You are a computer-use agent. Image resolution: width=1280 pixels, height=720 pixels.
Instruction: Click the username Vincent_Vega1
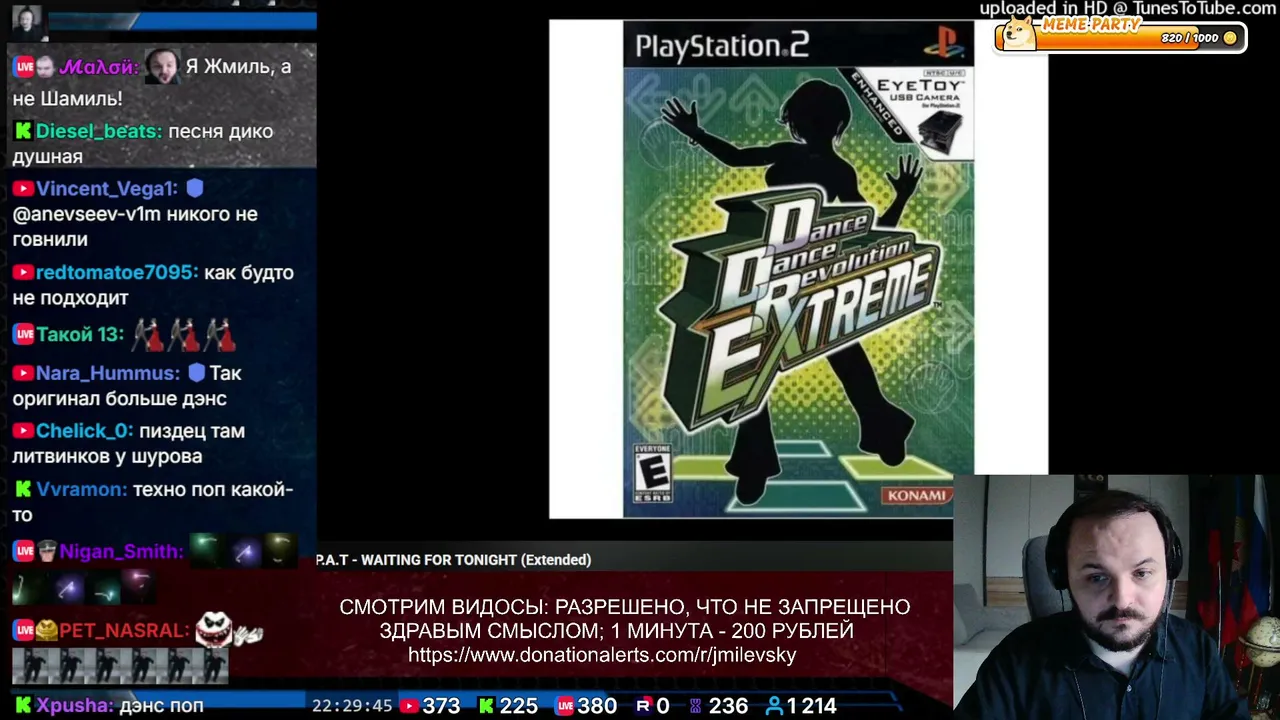tap(106, 189)
